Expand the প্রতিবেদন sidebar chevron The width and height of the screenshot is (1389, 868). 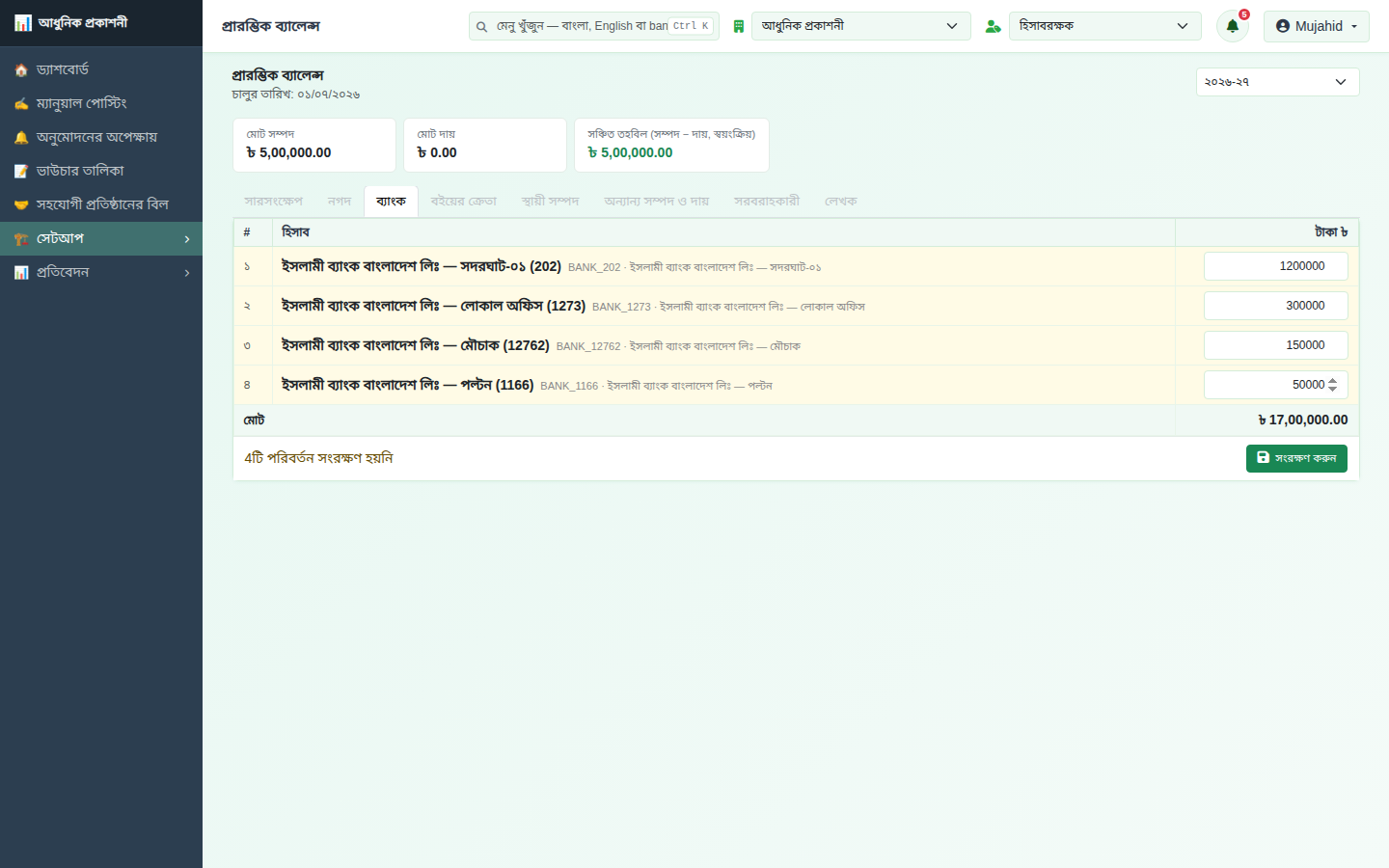click(x=187, y=273)
